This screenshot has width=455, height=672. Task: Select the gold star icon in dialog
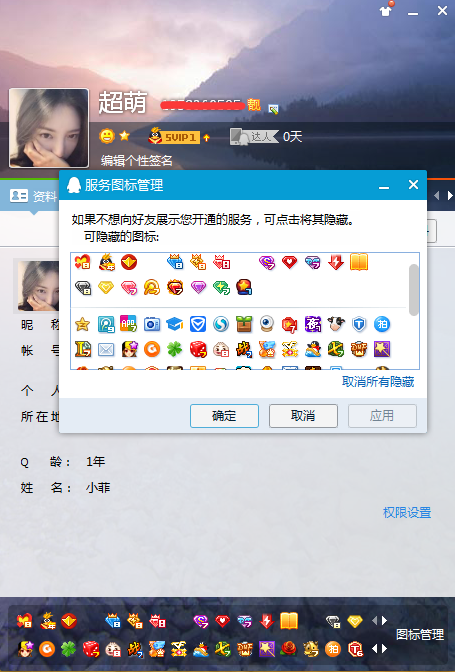(82, 324)
